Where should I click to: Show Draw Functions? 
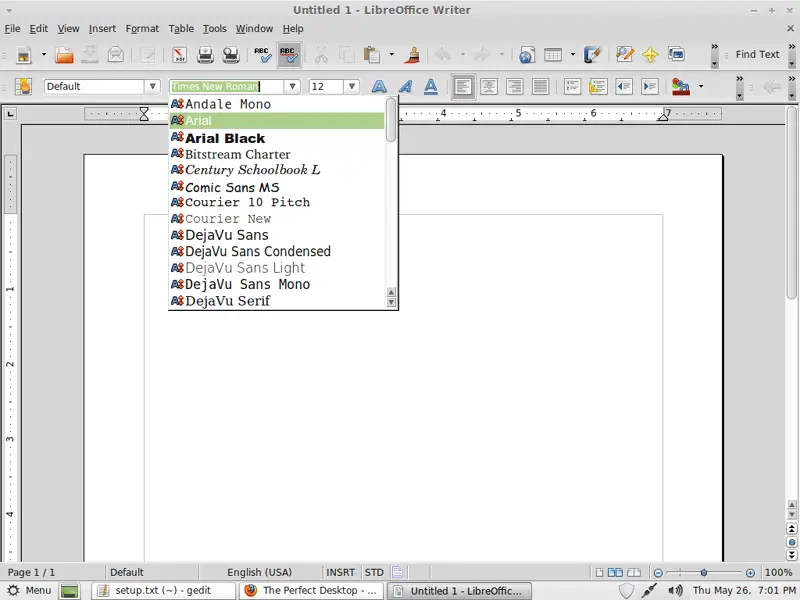point(592,55)
